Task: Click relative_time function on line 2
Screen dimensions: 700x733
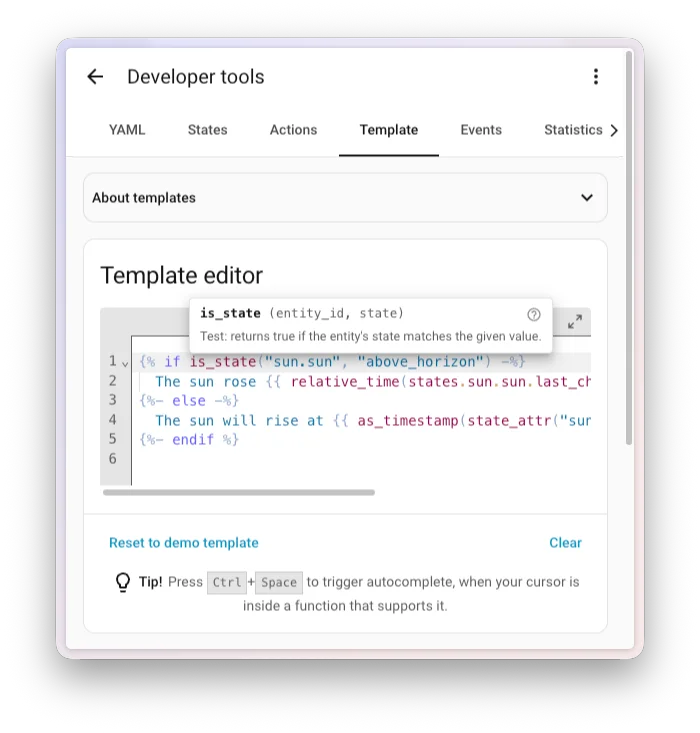Action: [x=345, y=382]
